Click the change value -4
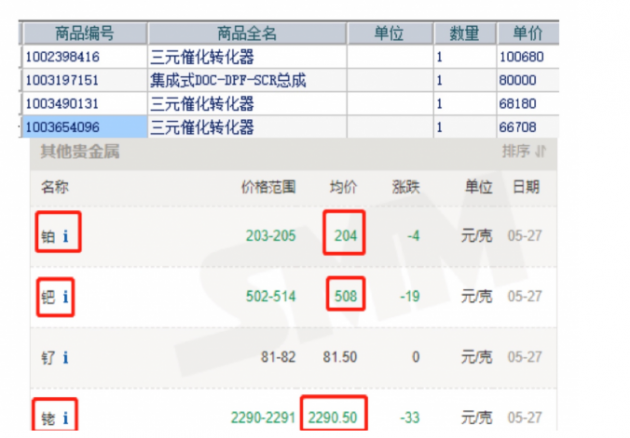Screen dimensions: 630x438 pos(413,235)
